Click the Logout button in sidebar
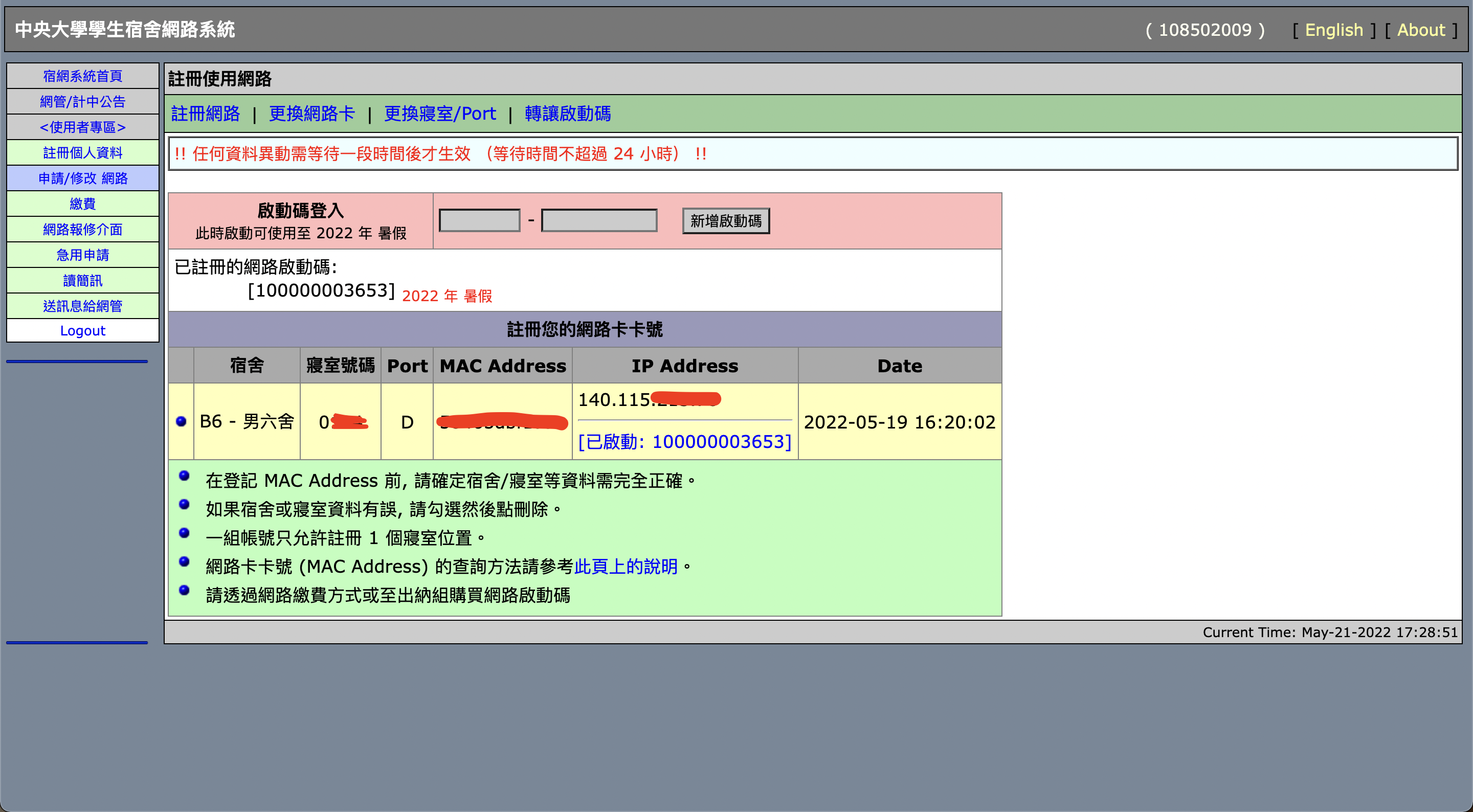Image resolution: width=1473 pixels, height=812 pixels. click(x=82, y=331)
